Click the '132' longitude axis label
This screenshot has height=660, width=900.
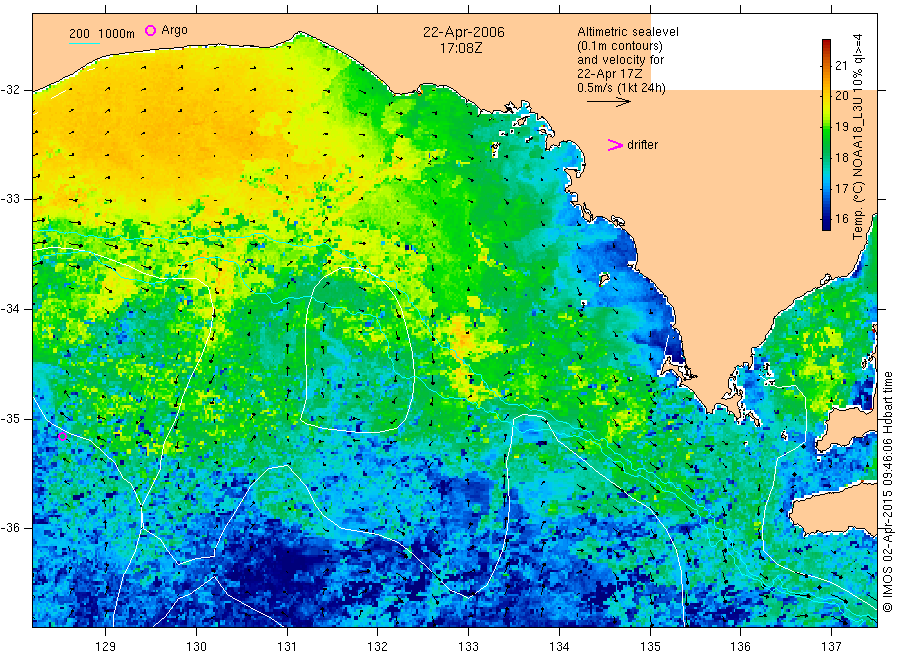point(378,647)
